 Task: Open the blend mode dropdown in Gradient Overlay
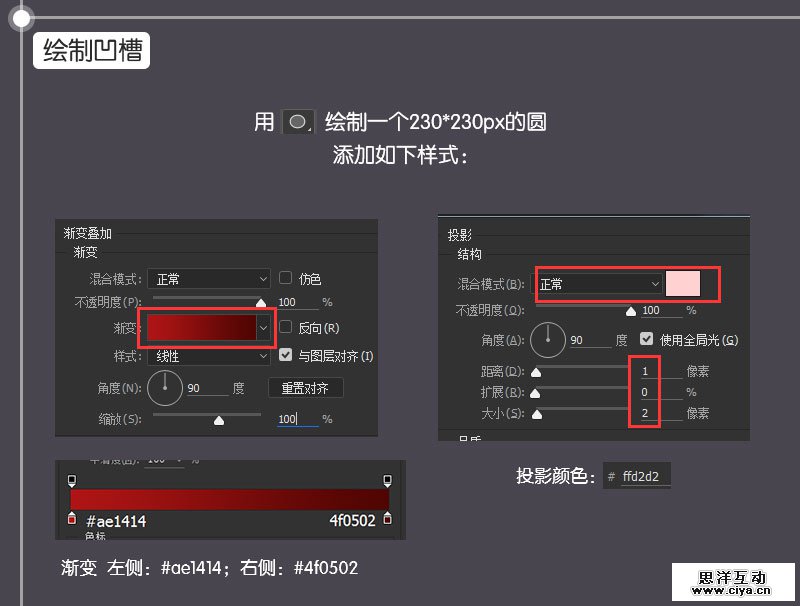[208, 279]
